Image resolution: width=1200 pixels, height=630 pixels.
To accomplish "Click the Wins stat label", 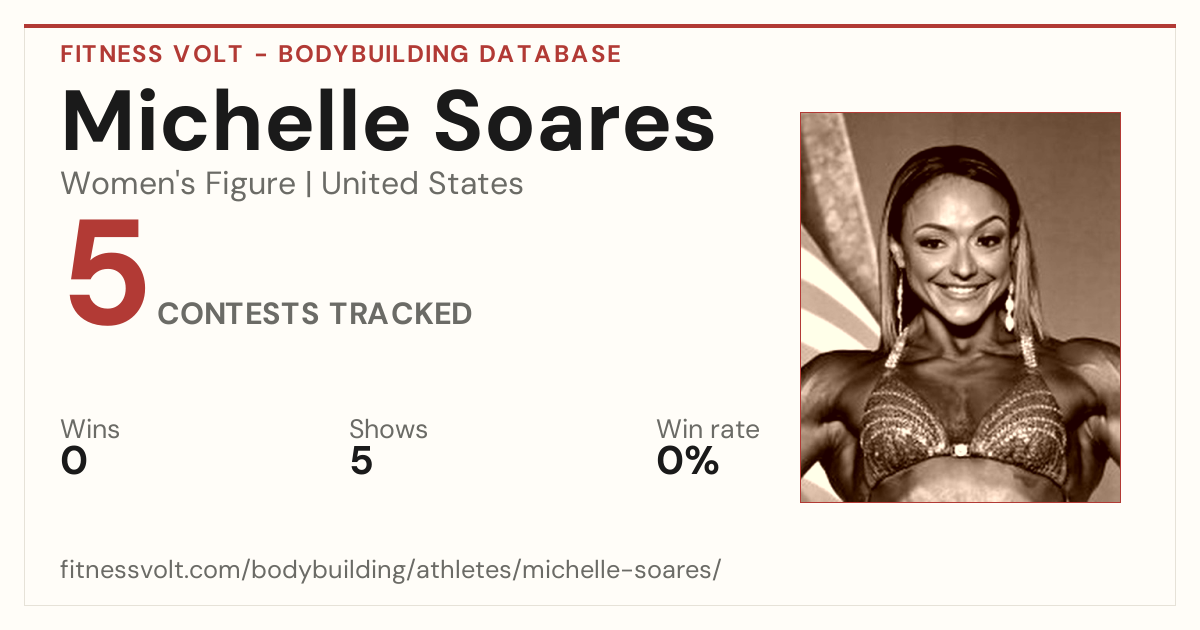I will tap(90, 430).
